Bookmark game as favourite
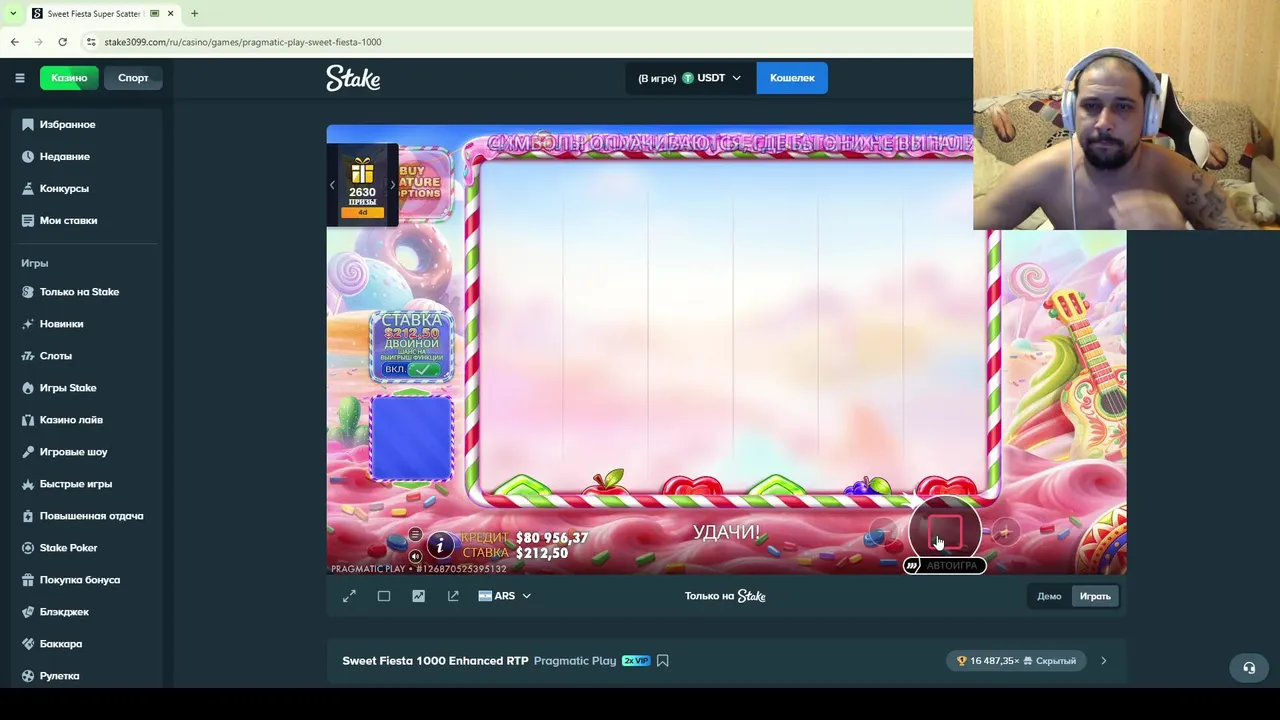This screenshot has height=720, width=1280. point(662,661)
